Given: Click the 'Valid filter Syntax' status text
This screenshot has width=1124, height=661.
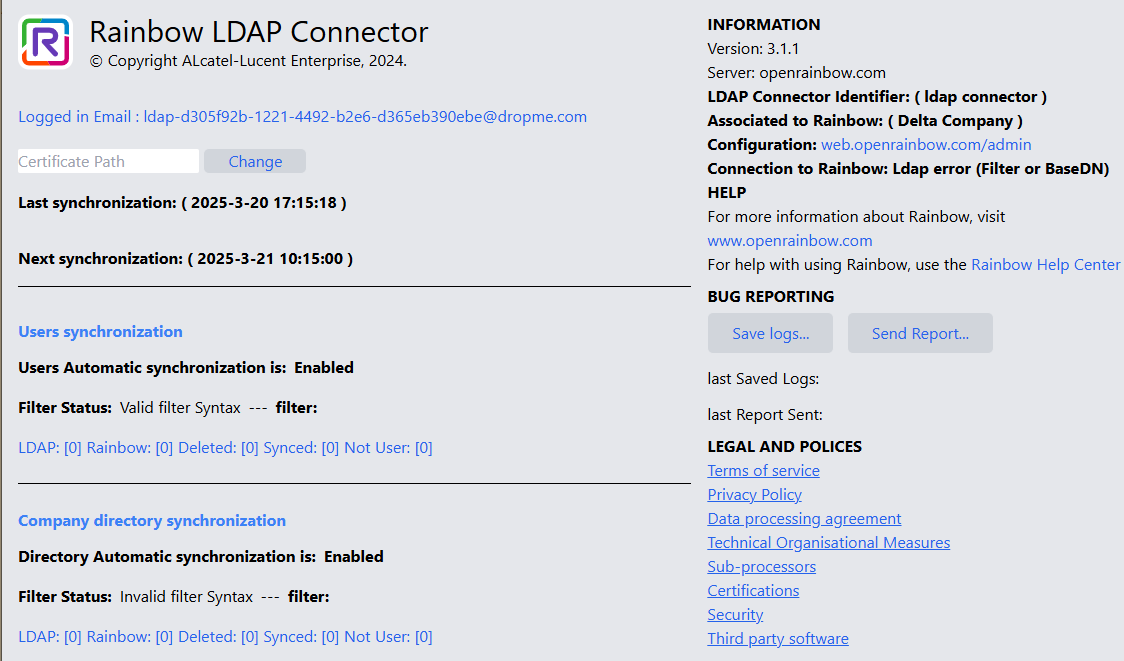Looking at the screenshot, I should [x=180, y=408].
